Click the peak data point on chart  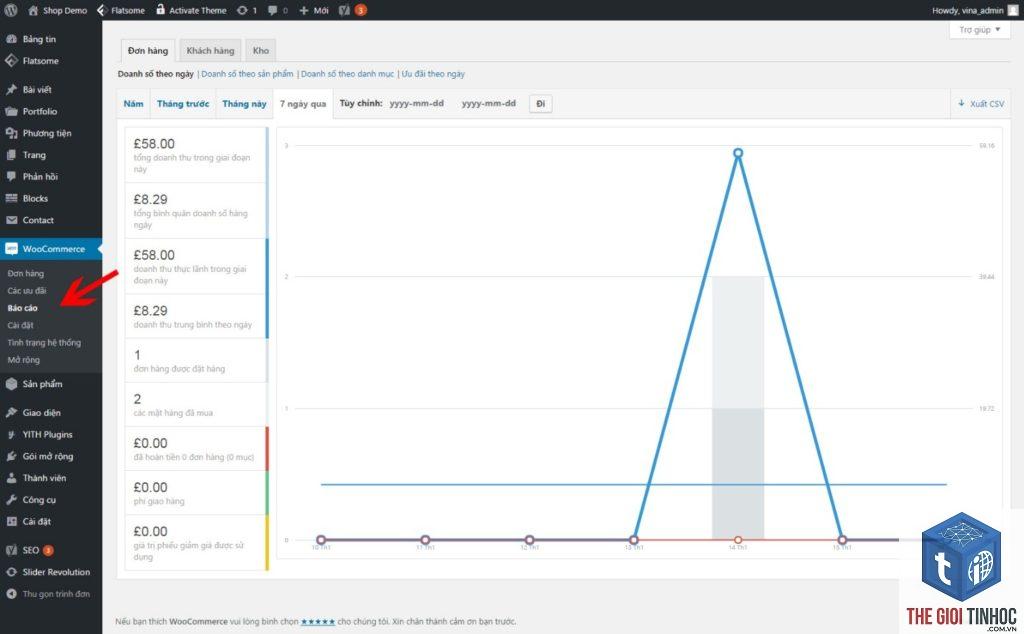coord(738,153)
